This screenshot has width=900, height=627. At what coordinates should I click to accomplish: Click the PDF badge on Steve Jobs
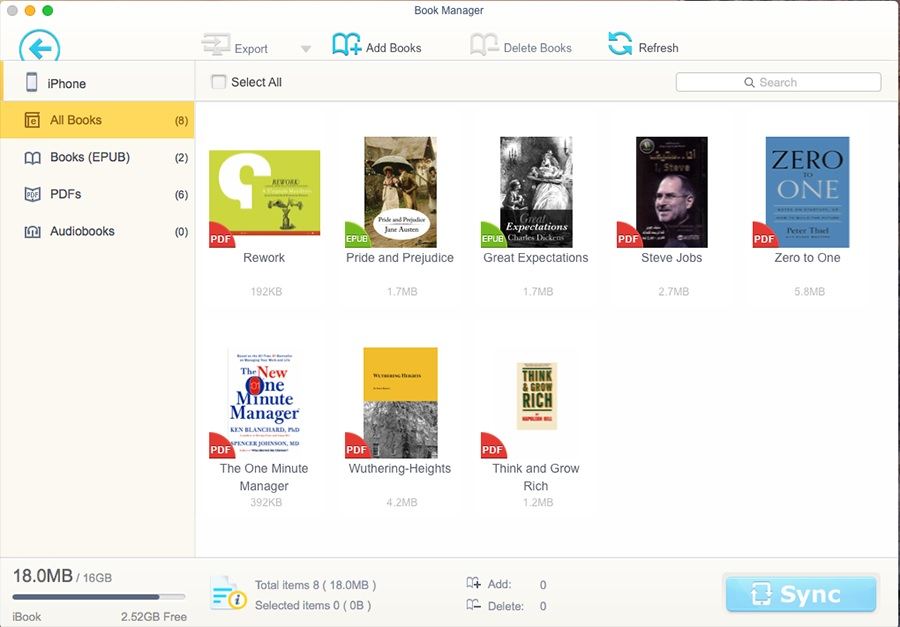pos(628,236)
